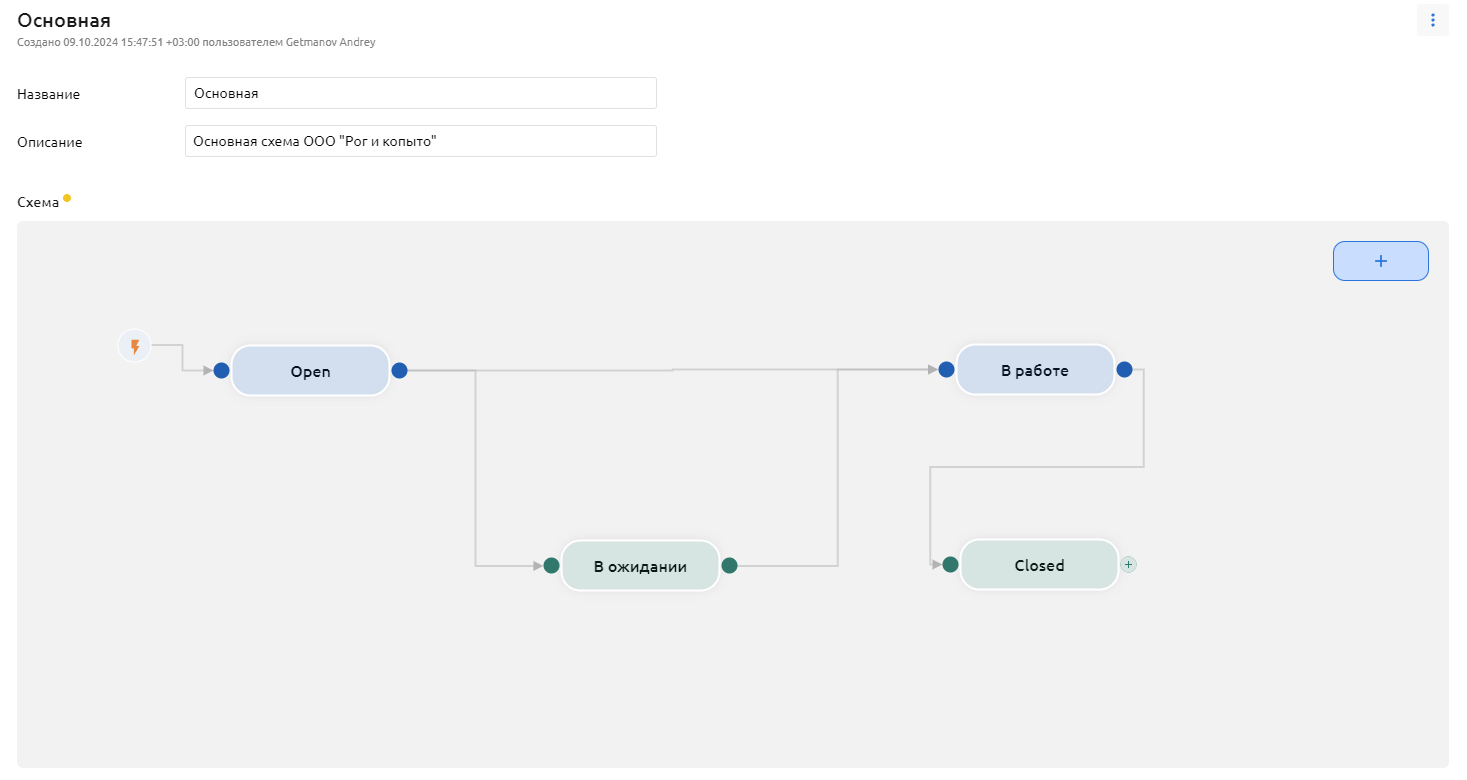
Task: Click the input port of В ожидании node
Action: (x=551, y=566)
